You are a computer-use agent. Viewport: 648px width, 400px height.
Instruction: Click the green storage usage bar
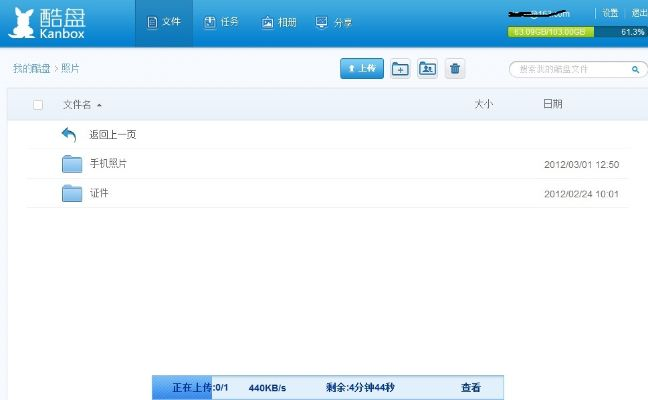point(550,32)
